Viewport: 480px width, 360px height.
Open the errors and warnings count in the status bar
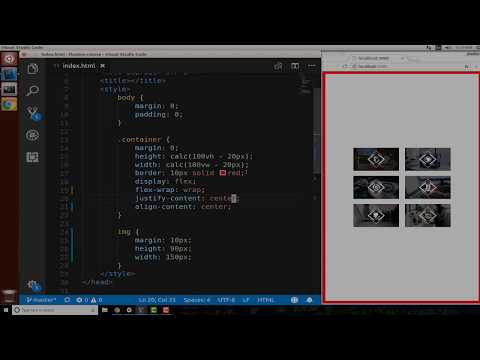pos(89,300)
